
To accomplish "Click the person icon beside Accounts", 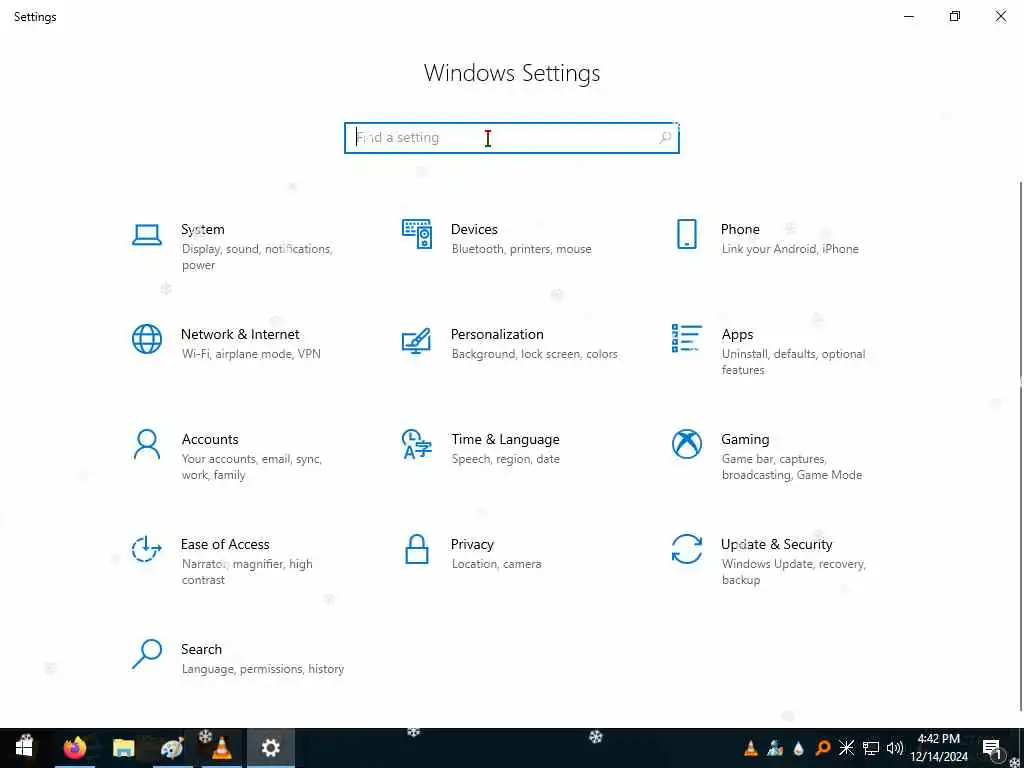I will pyautogui.click(x=146, y=444).
